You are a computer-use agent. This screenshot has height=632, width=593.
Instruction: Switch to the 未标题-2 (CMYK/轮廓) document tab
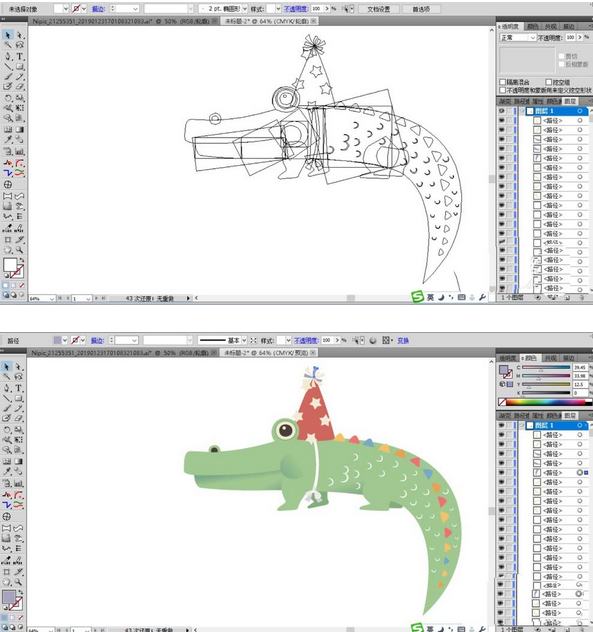(270, 21)
